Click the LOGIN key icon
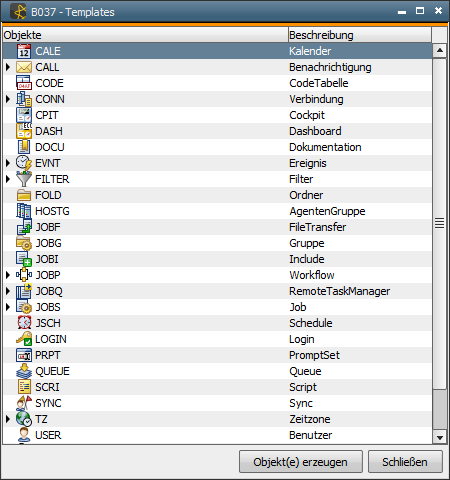The image size is (450, 480). 24,339
